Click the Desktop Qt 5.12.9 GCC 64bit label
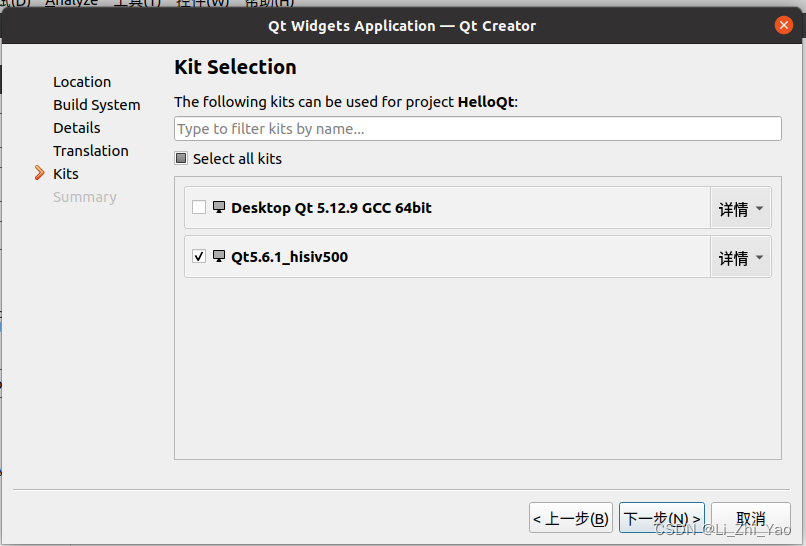Viewport: 806px width, 546px height. click(331, 208)
